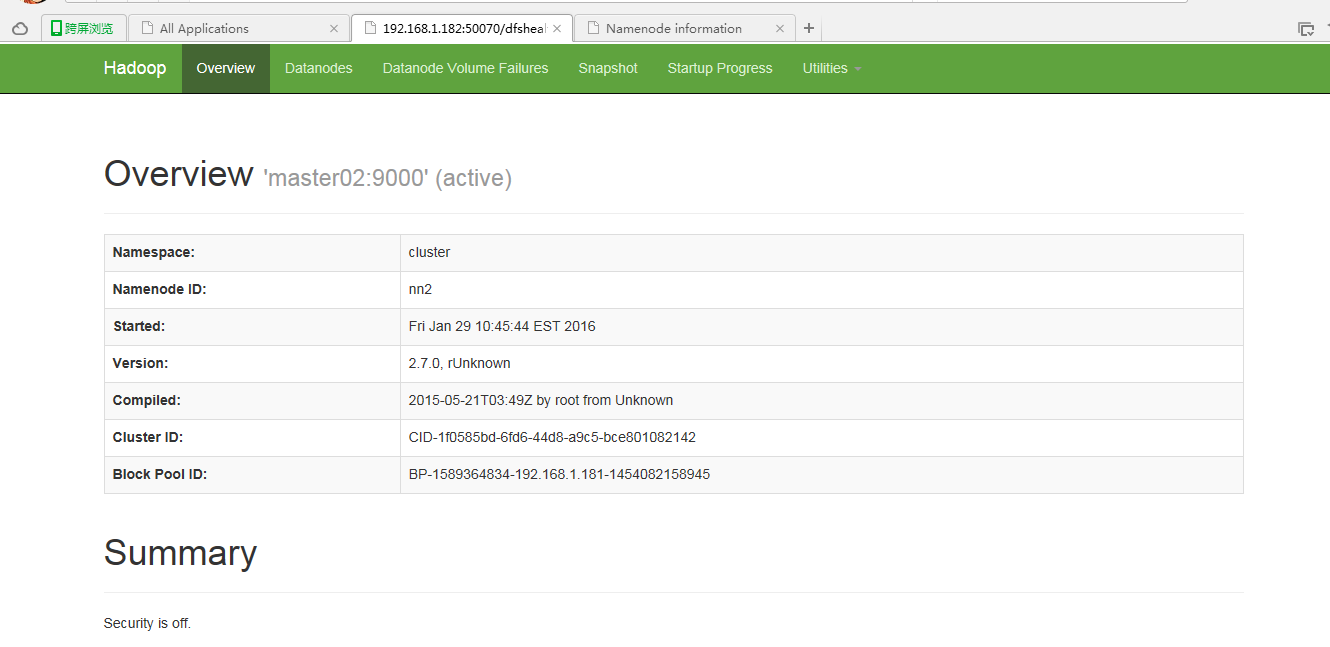This screenshot has width=1330, height=647.
Task: Click the page icon on the 192.168.1.182 tab
Action: tap(369, 28)
